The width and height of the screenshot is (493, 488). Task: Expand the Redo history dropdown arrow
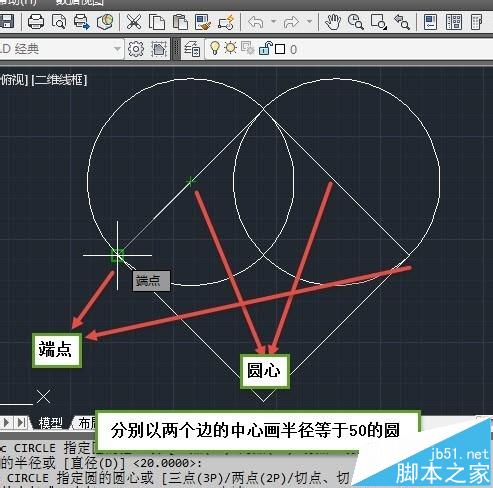click(x=310, y=22)
